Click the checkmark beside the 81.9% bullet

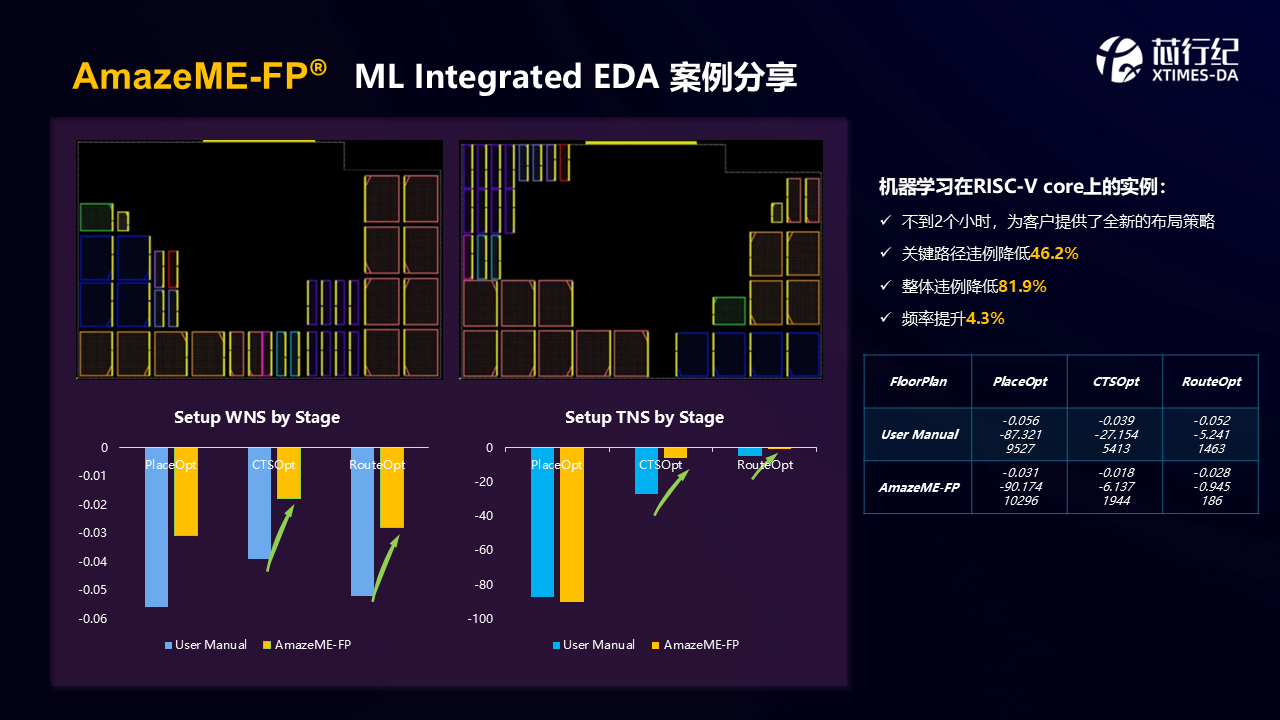coord(884,286)
